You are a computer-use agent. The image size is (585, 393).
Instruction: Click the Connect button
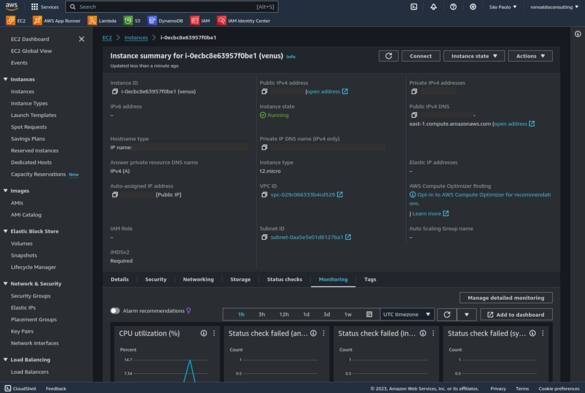(420, 56)
